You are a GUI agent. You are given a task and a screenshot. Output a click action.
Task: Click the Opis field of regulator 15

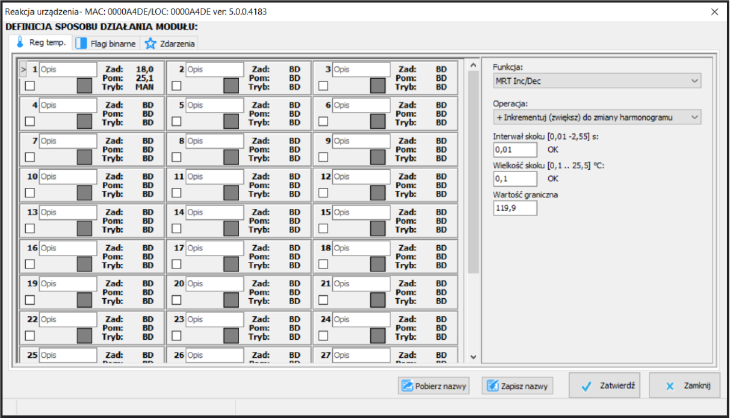pyautogui.click(x=361, y=212)
